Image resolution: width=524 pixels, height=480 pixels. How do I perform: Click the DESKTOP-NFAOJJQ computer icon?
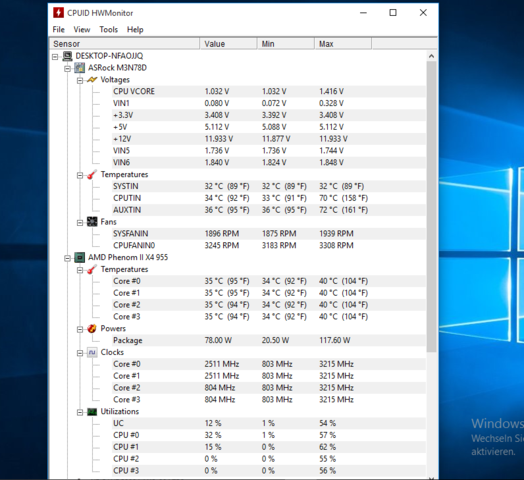coord(67,56)
